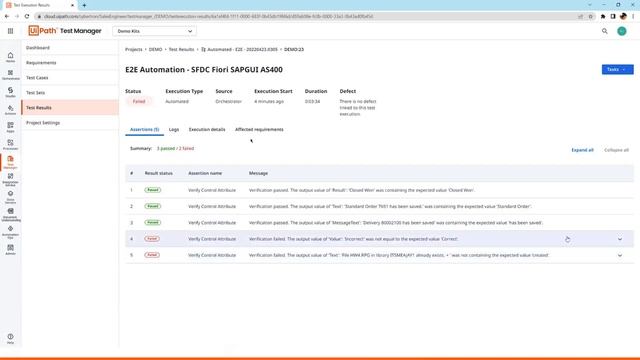Select the Test Manager rail icon
This screenshot has height=360, width=640.
10,162
